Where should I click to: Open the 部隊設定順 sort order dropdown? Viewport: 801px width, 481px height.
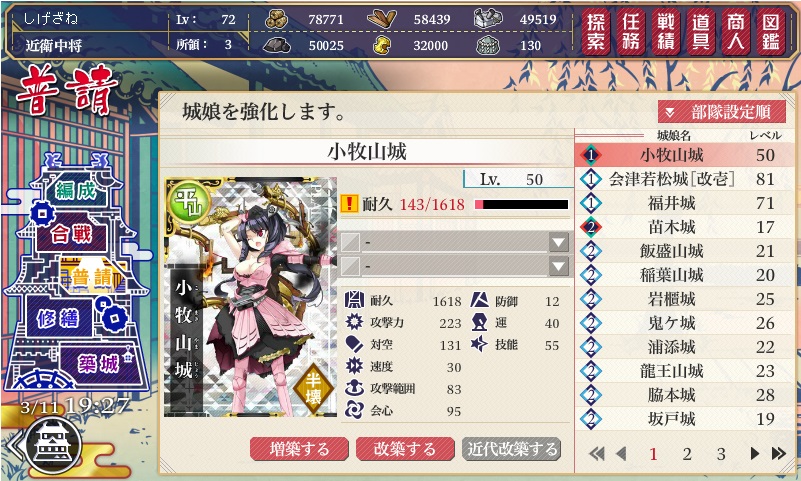(722, 112)
